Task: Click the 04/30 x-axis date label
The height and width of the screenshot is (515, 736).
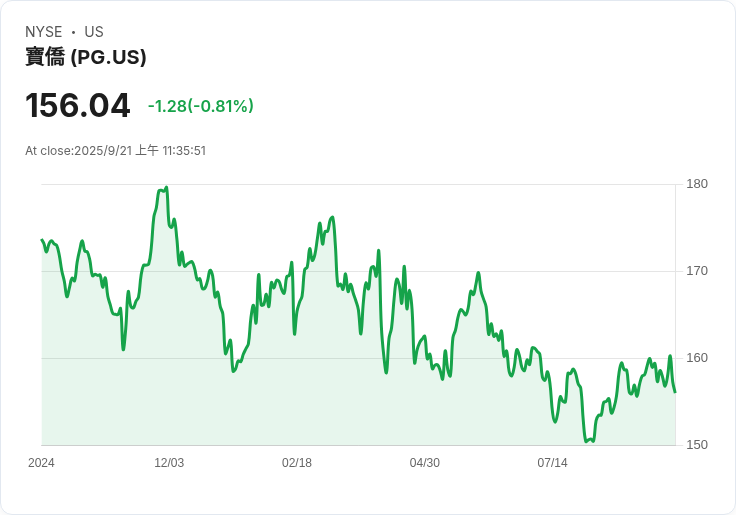Action: pyautogui.click(x=424, y=463)
